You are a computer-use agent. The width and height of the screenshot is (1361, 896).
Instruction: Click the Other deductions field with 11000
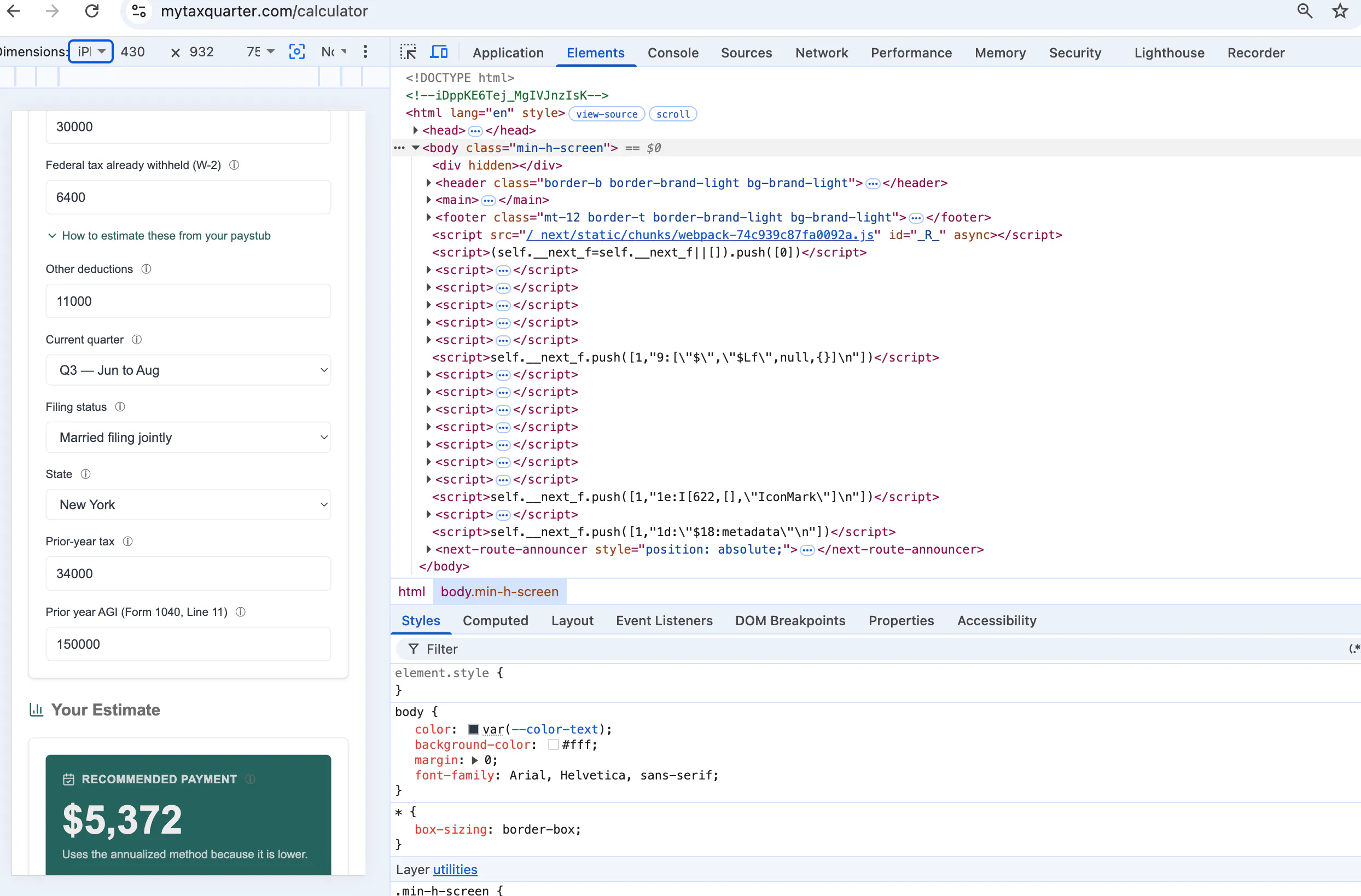pos(188,301)
